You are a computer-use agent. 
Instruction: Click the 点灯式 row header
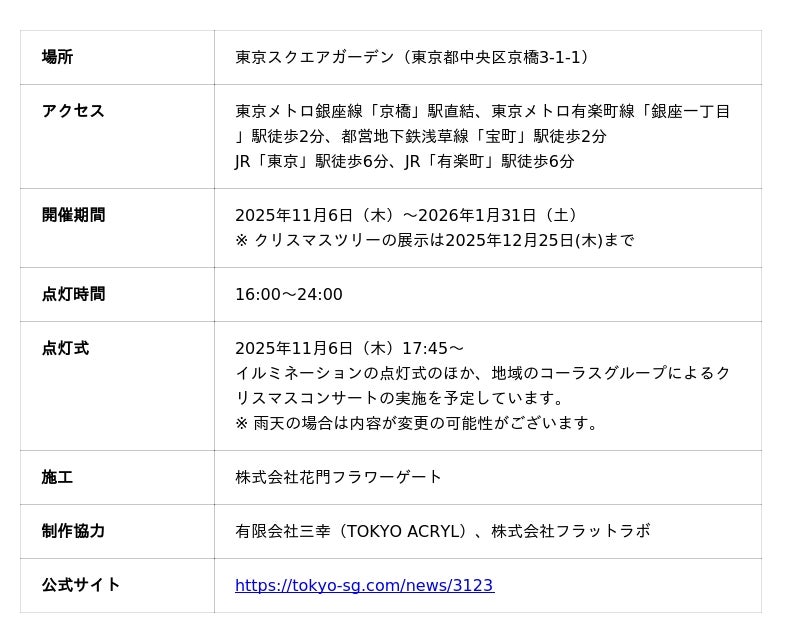(x=65, y=348)
